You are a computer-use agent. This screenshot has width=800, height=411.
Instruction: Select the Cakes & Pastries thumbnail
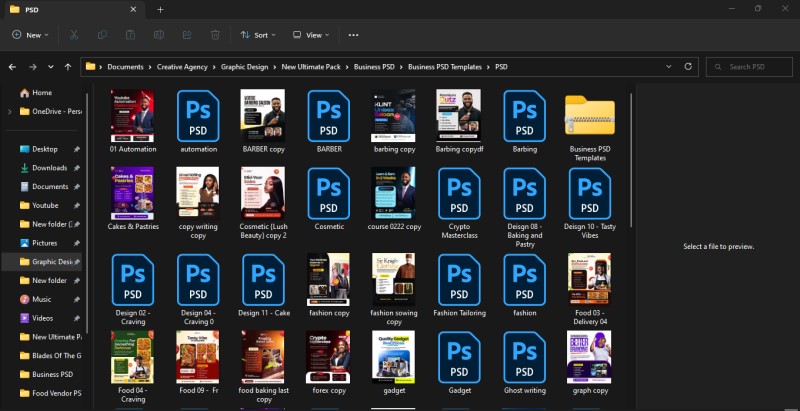pos(132,193)
